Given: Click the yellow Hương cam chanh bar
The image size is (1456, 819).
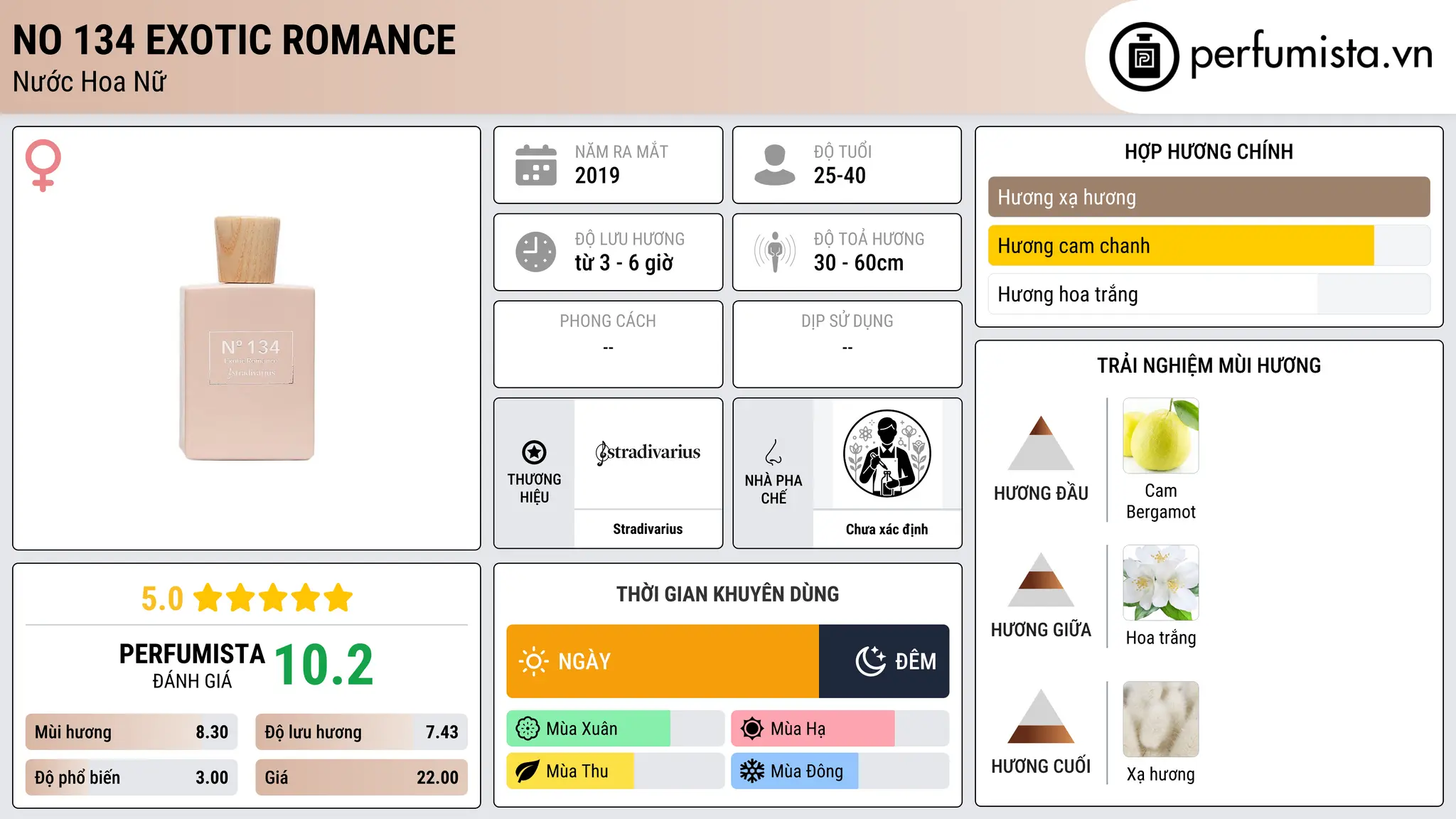Looking at the screenshot, I should tap(1181, 245).
